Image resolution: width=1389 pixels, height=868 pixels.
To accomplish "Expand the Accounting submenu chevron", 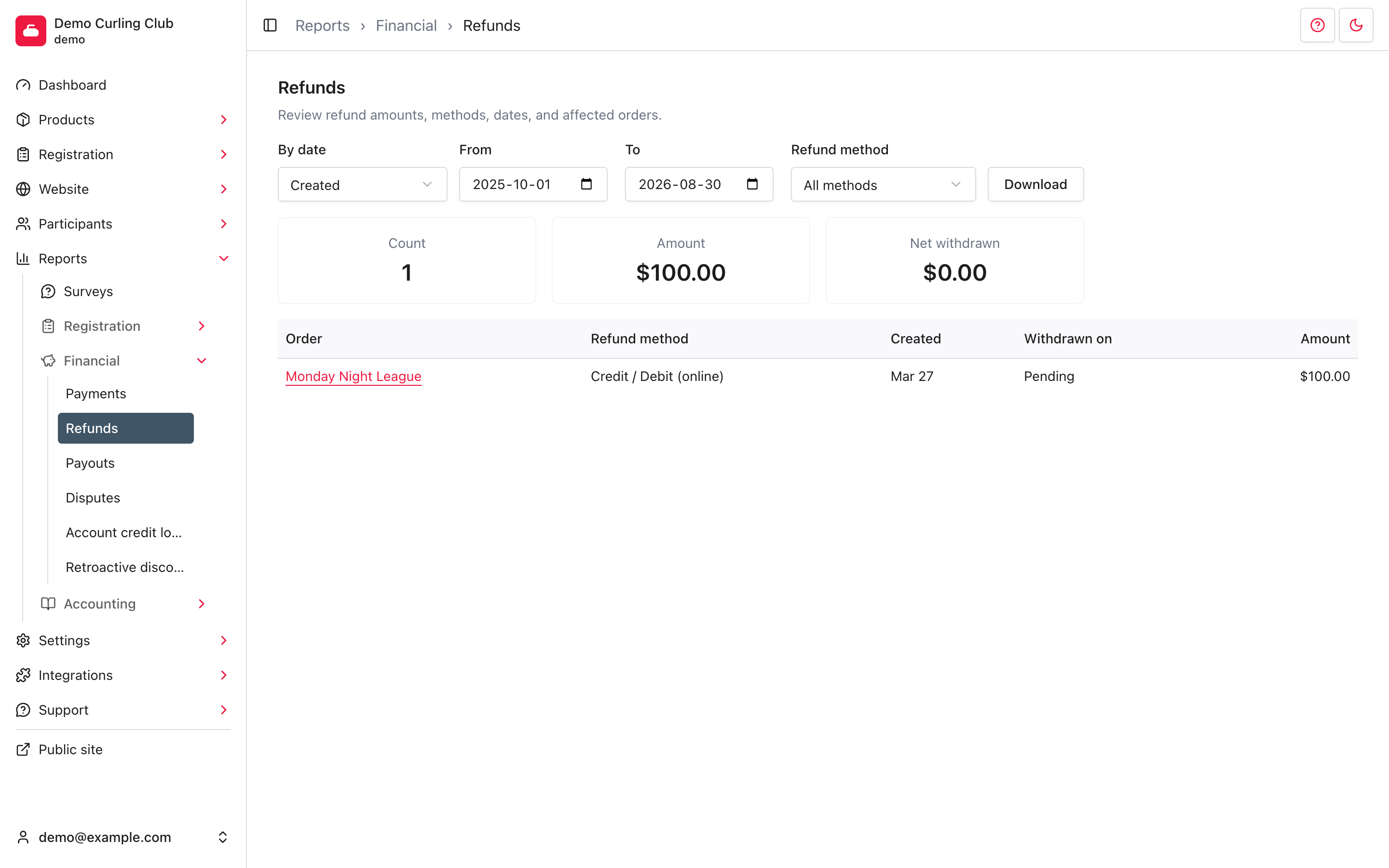I will pyautogui.click(x=202, y=603).
